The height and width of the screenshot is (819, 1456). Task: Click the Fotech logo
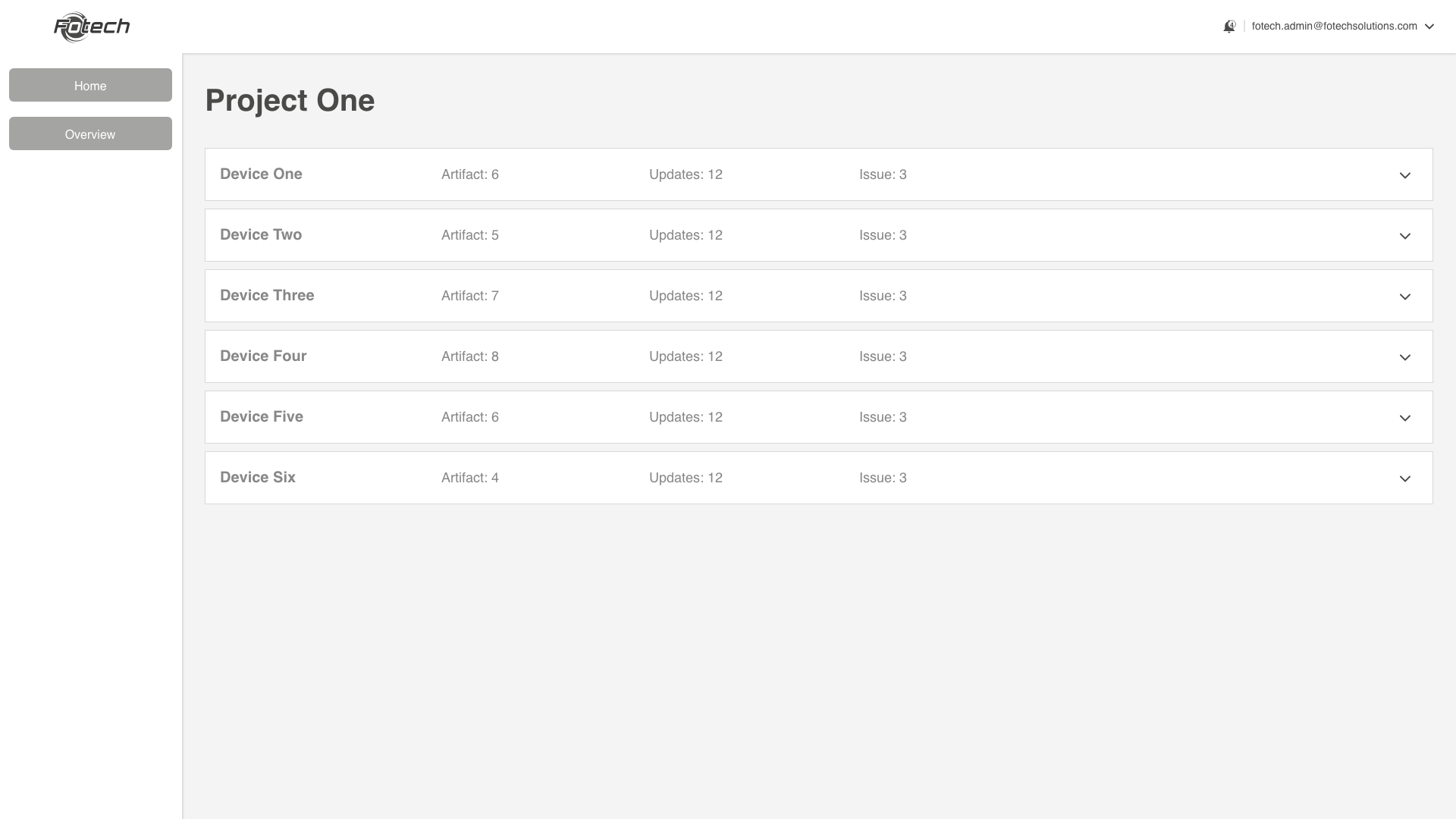[x=92, y=27]
